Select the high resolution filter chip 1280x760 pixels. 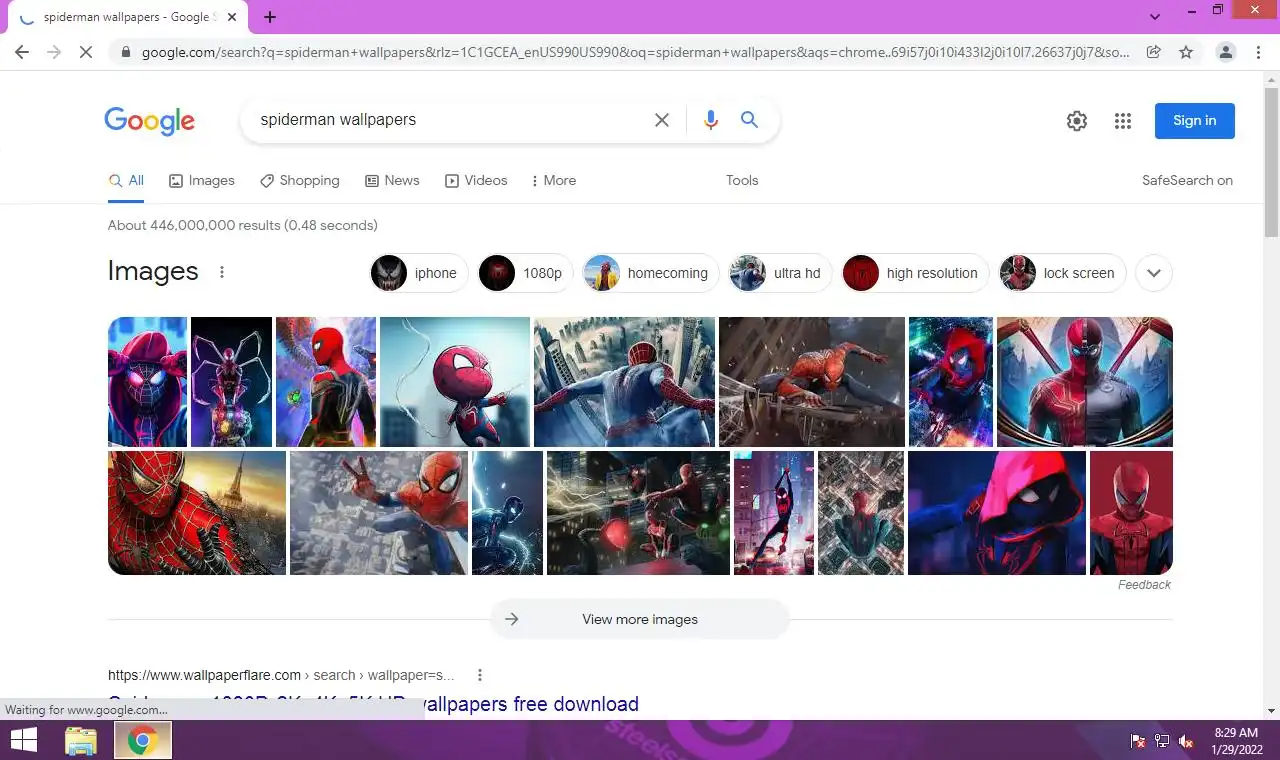pyautogui.click(x=915, y=273)
